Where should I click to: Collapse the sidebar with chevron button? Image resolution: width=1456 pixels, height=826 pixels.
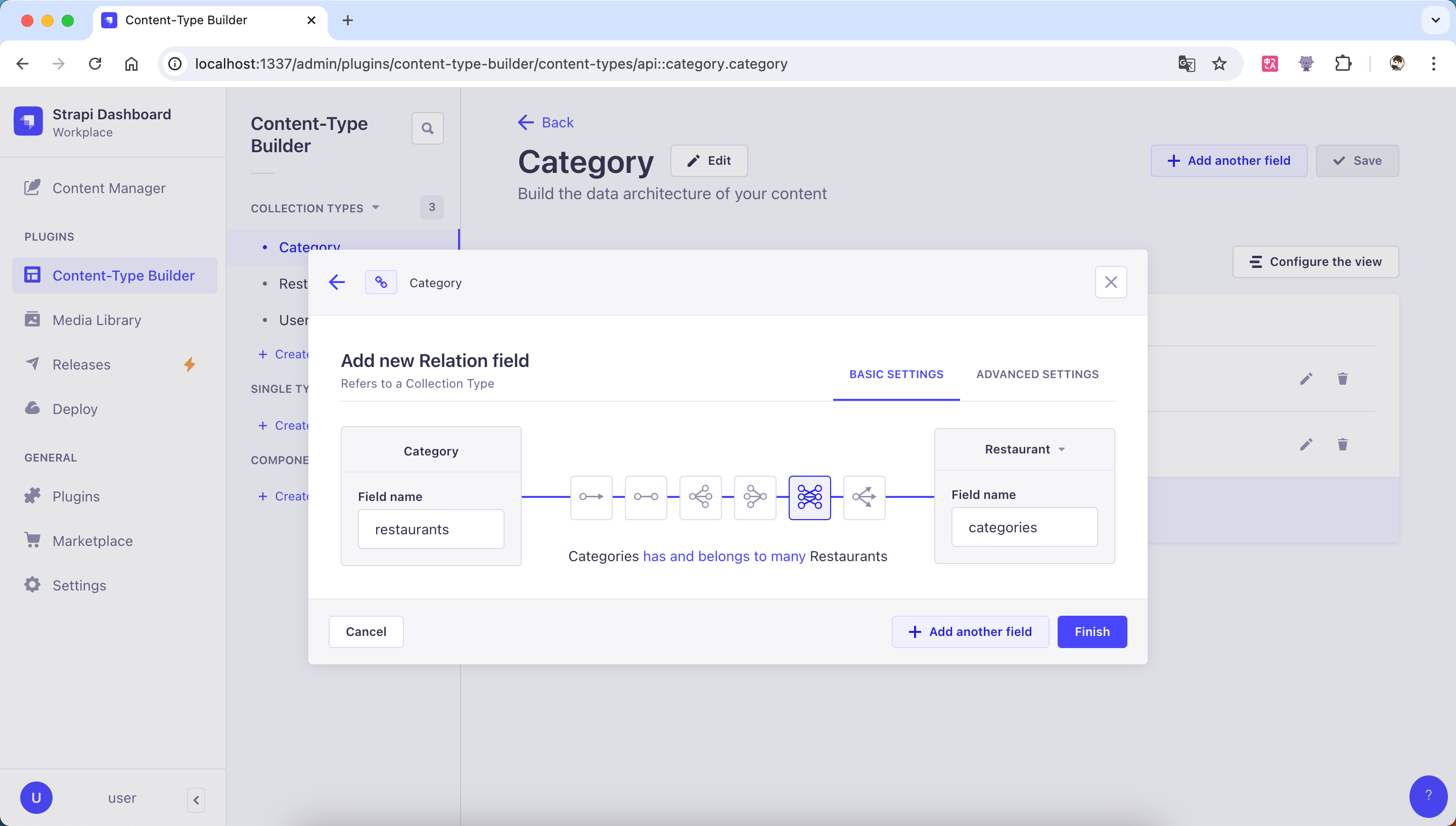click(196, 800)
